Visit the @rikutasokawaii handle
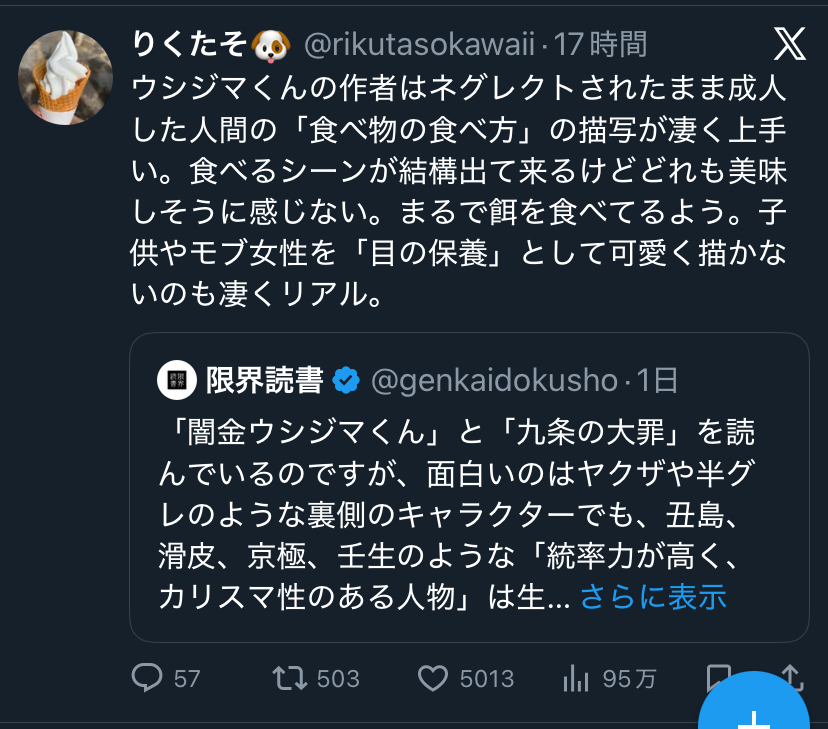Image resolution: width=828 pixels, height=729 pixels. [x=419, y=44]
